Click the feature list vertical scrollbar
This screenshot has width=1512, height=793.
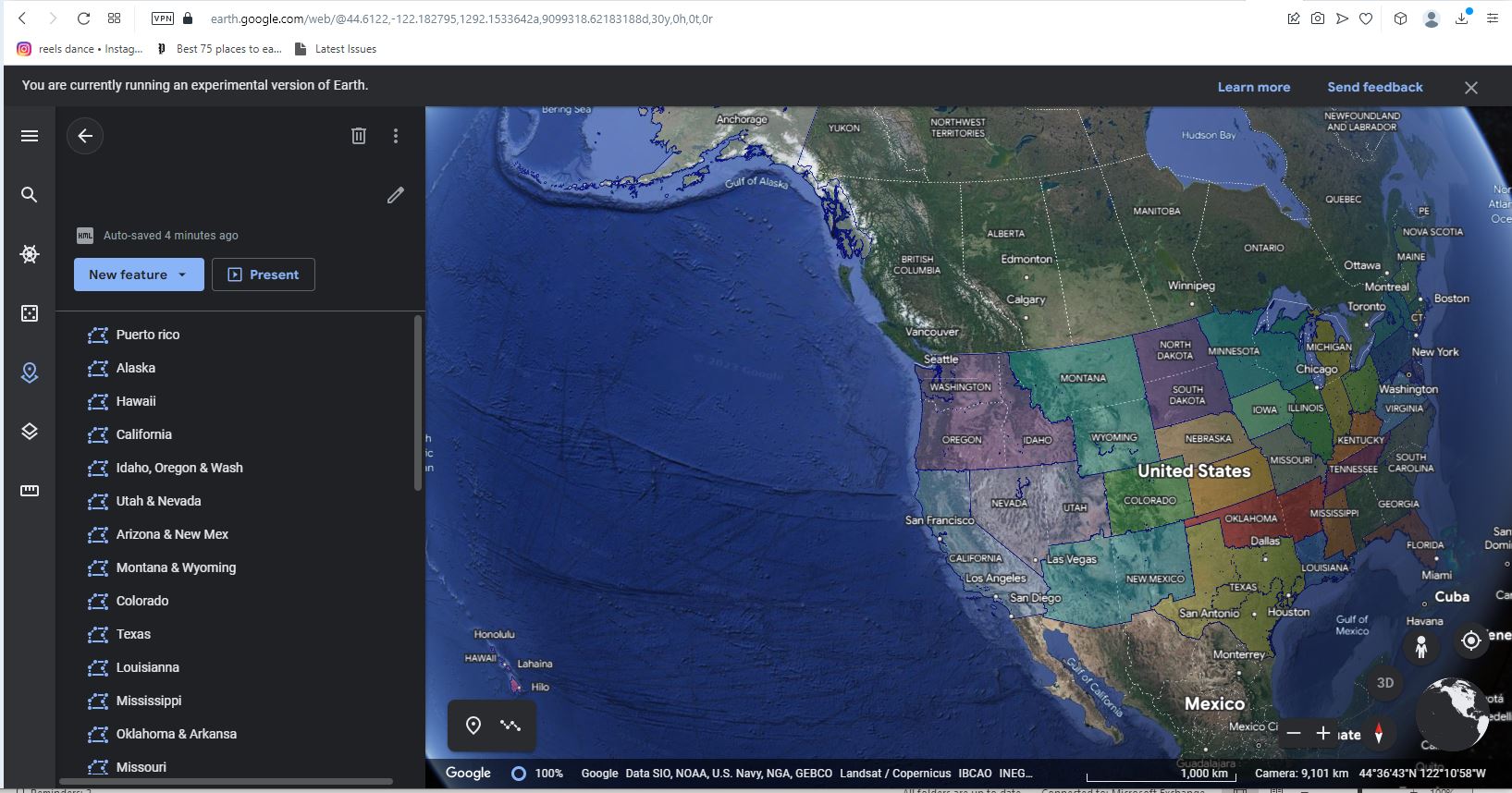coord(418,403)
